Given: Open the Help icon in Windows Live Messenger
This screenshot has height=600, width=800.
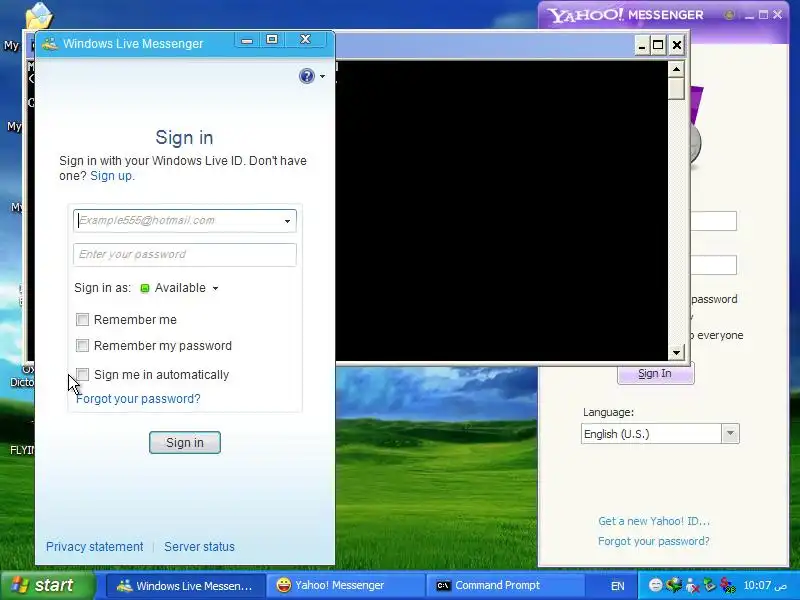Looking at the screenshot, I should 307,76.
